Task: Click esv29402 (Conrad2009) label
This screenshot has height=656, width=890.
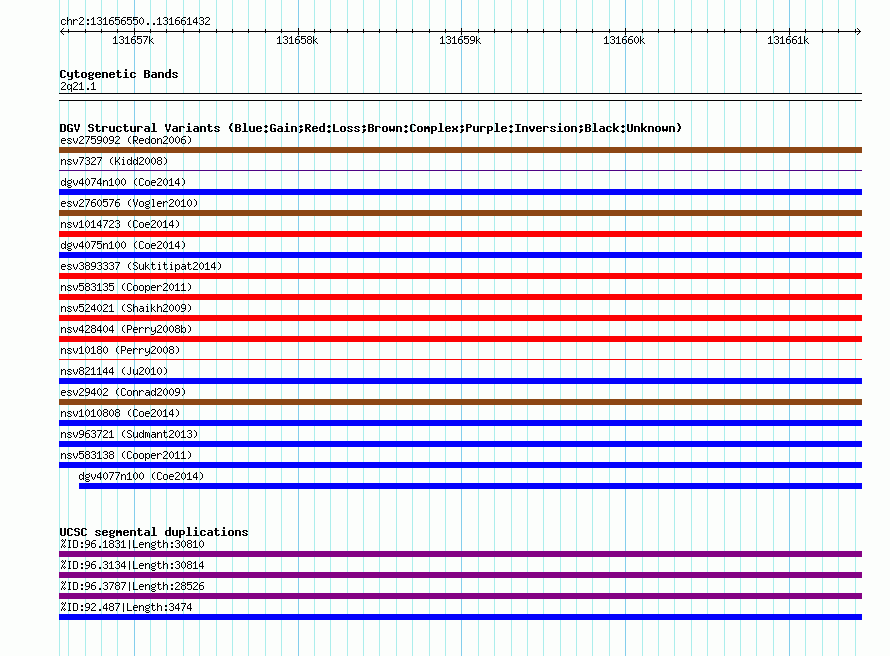Action: (123, 392)
